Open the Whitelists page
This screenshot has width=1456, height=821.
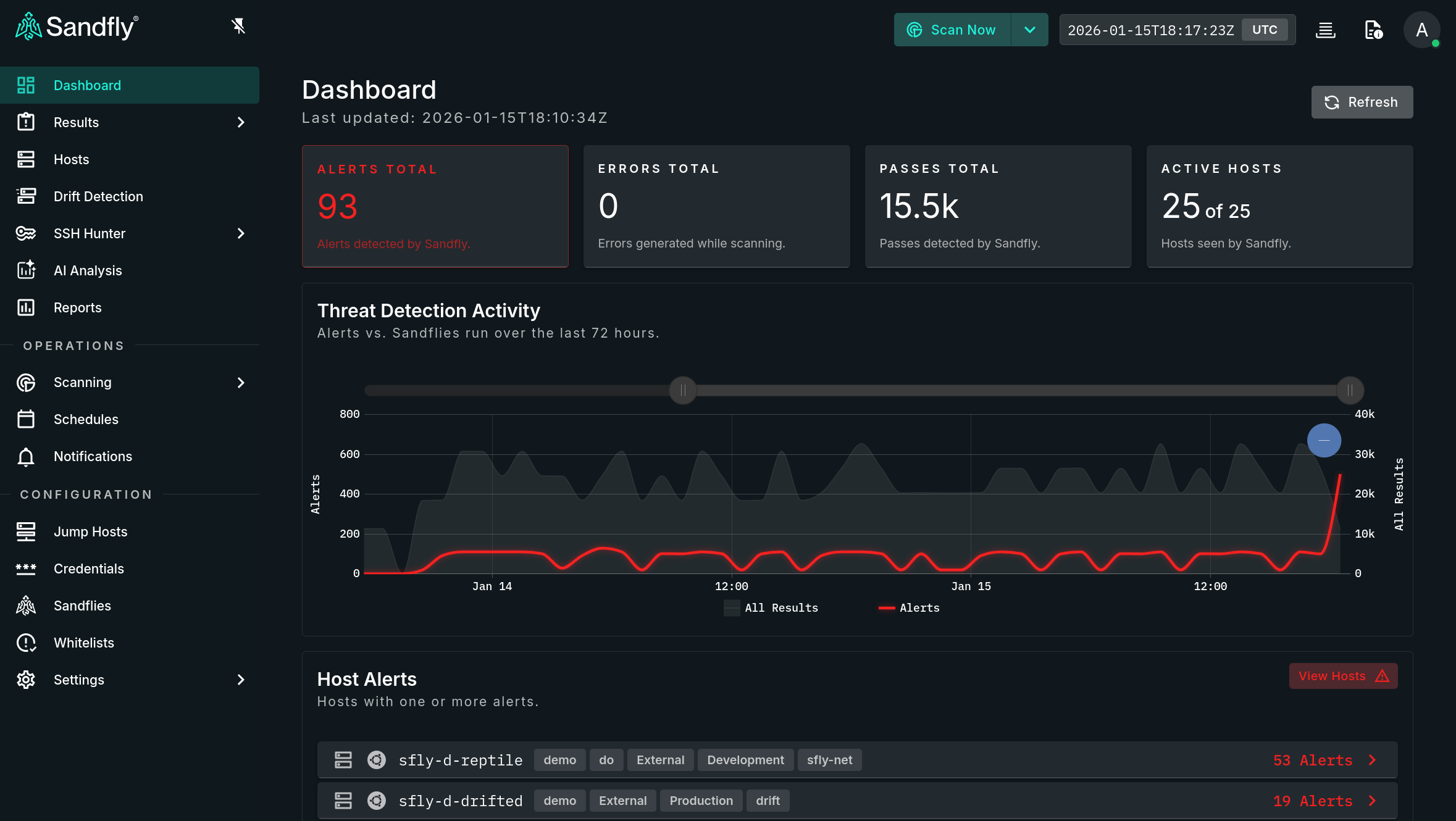coord(83,643)
